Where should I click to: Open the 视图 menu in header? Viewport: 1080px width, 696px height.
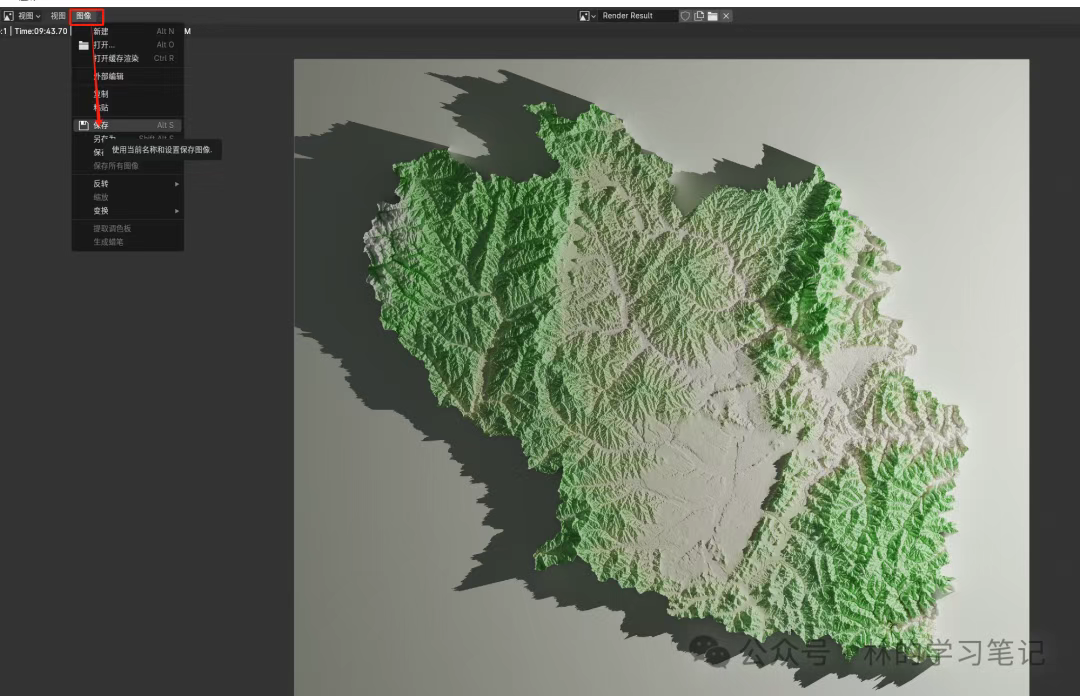pos(58,16)
